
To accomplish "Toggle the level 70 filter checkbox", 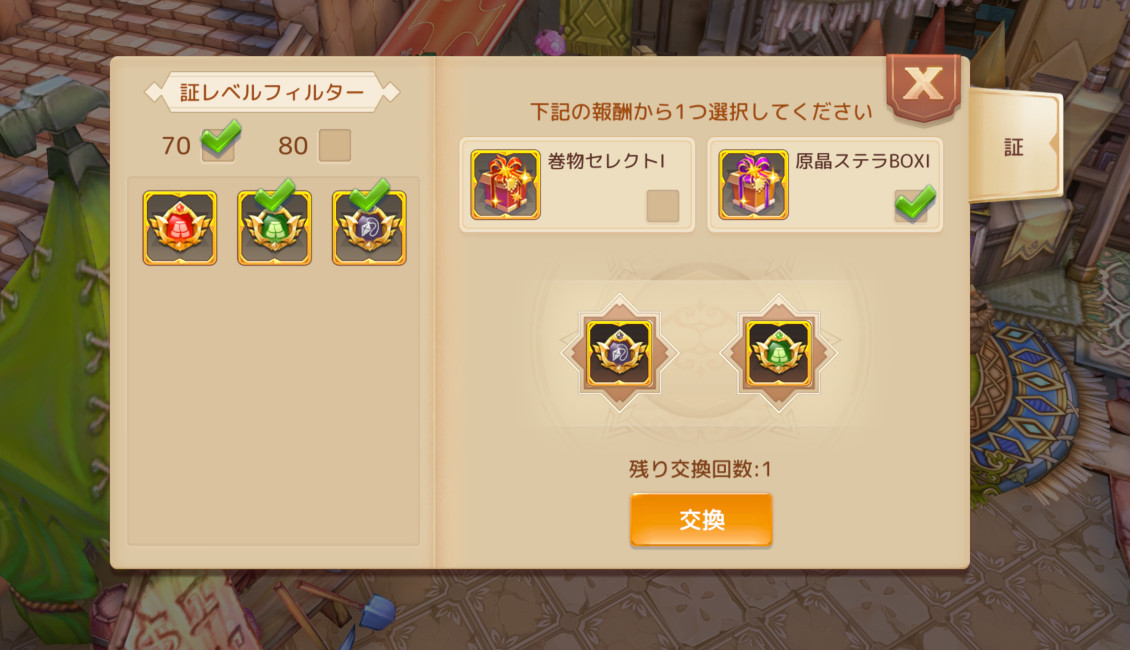I will point(218,144).
